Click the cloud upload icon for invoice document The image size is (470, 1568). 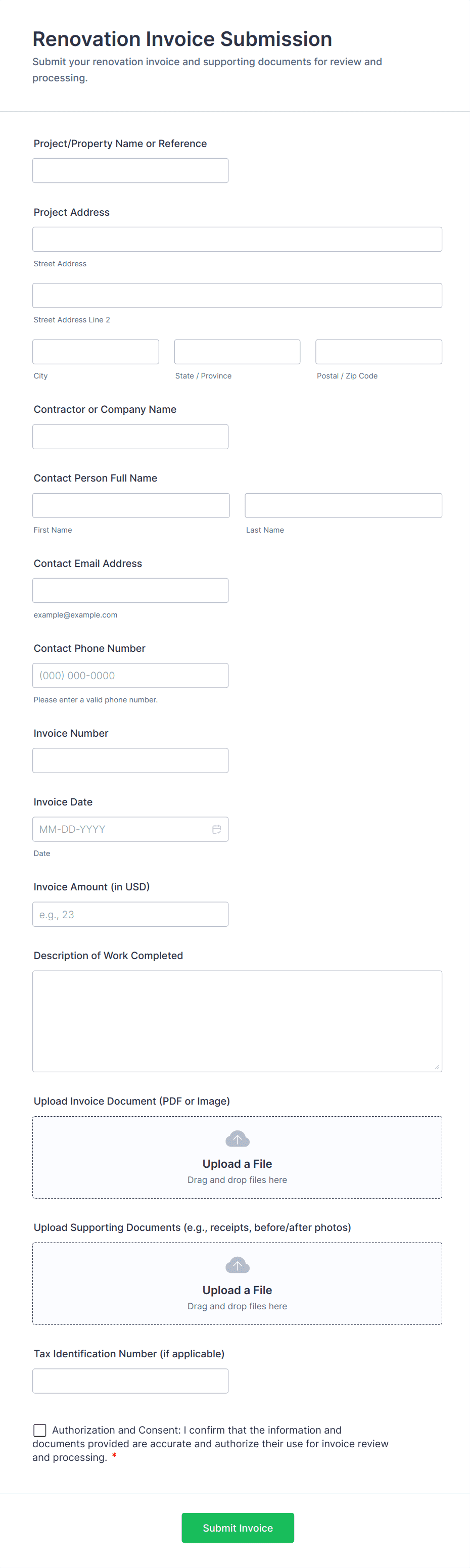coord(237,1139)
